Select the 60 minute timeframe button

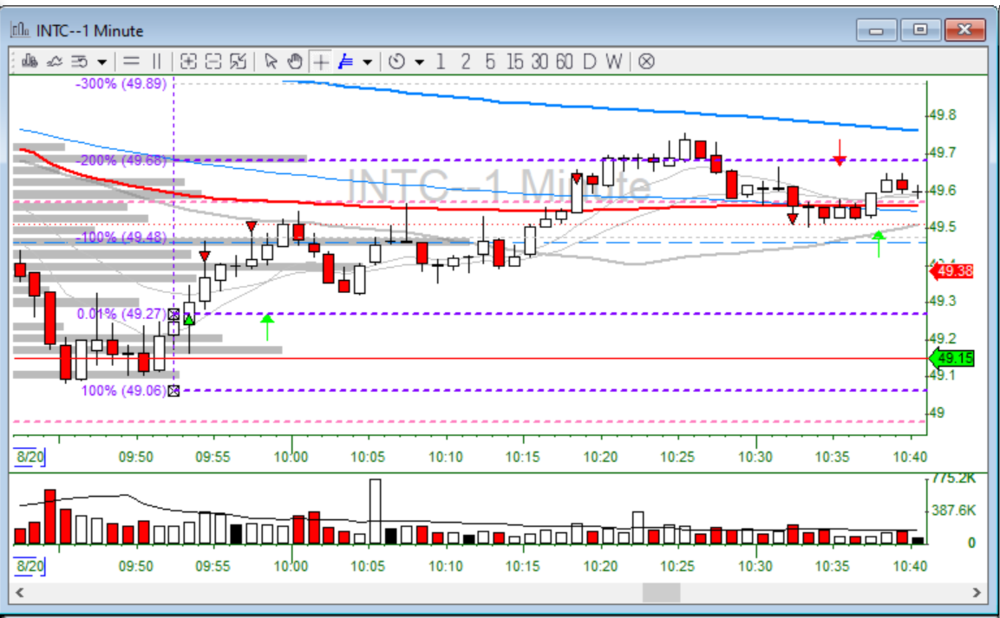tap(565, 61)
